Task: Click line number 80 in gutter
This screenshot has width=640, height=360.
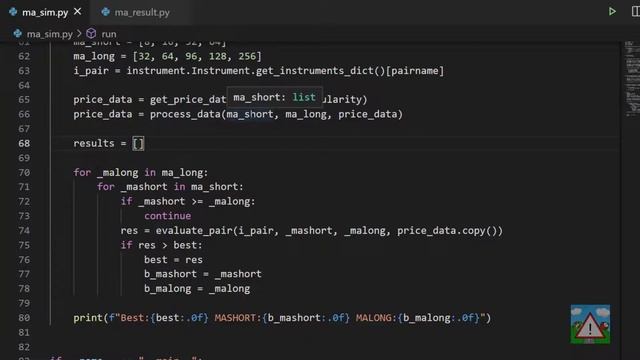Action: click(24, 318)
